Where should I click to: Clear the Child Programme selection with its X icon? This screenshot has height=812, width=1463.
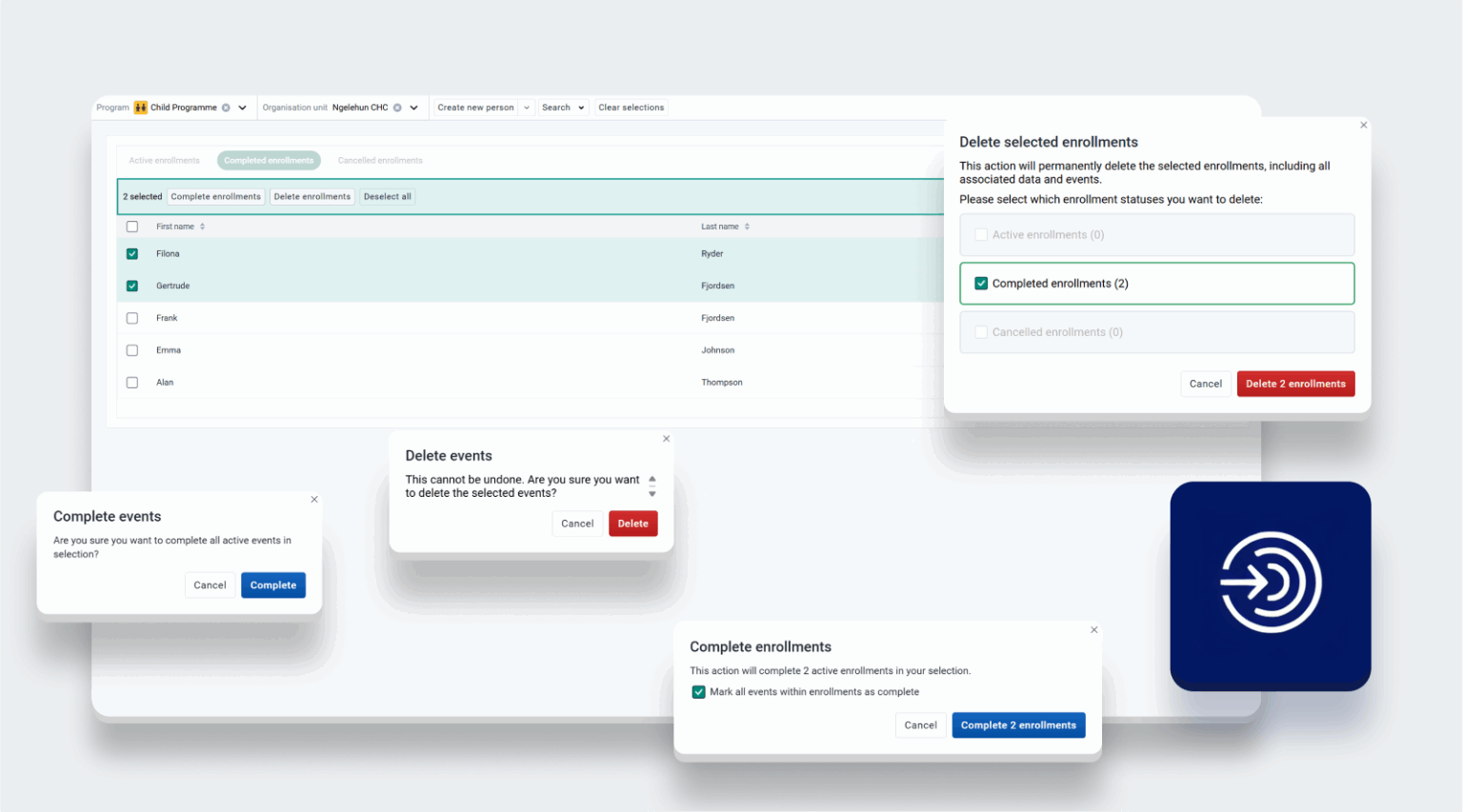coord(226,108)
